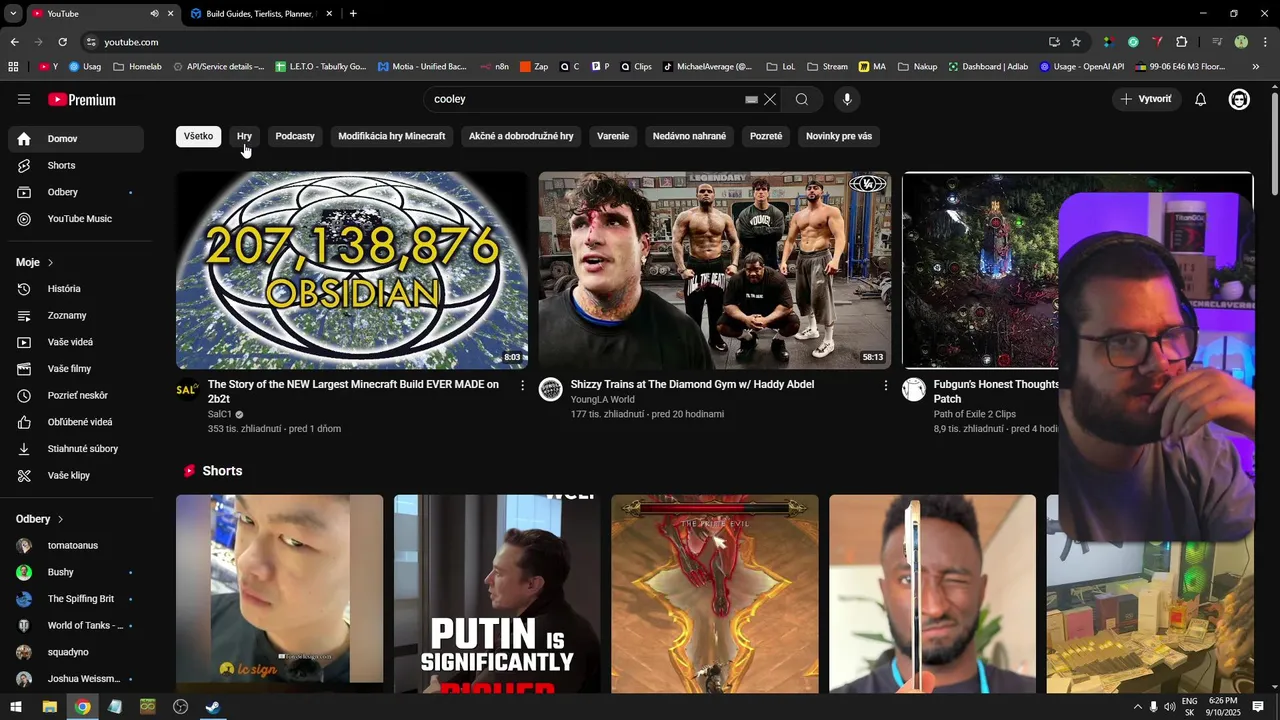This screenshot has height=720, width=1280.
Task: Click the 207,138,876 Obsidian video thumbnail
Action: click(x=352, y=270)
